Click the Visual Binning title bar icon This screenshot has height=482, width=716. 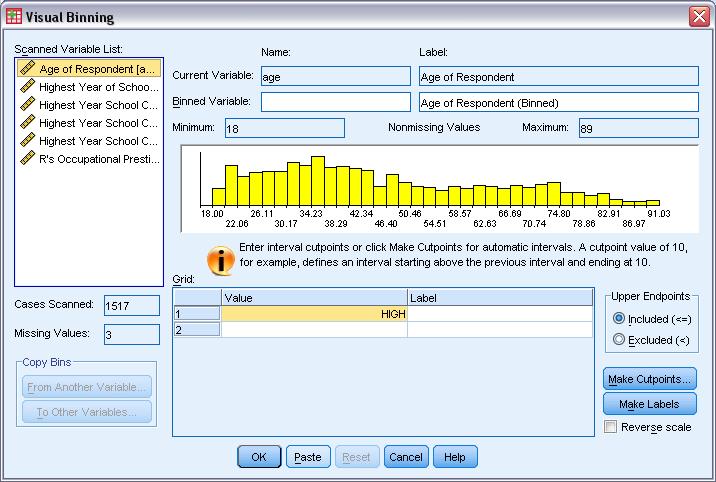click(12, 16)
